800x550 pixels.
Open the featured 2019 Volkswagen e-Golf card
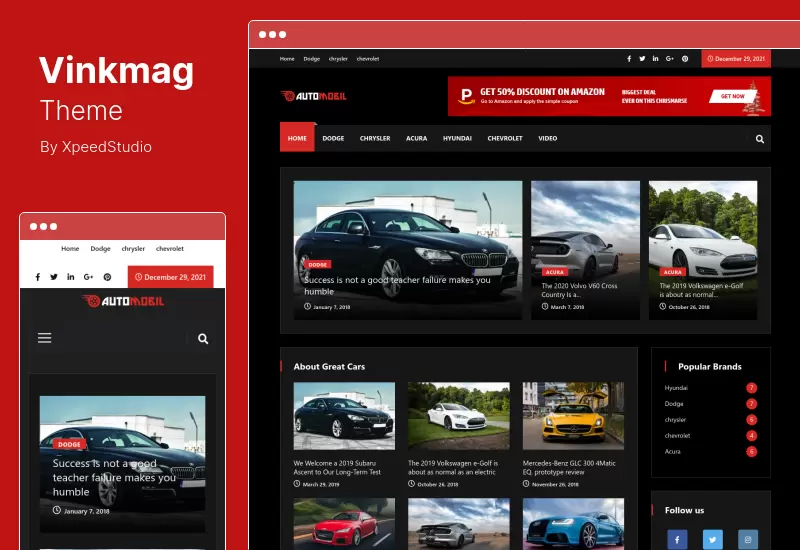point(703,250)
